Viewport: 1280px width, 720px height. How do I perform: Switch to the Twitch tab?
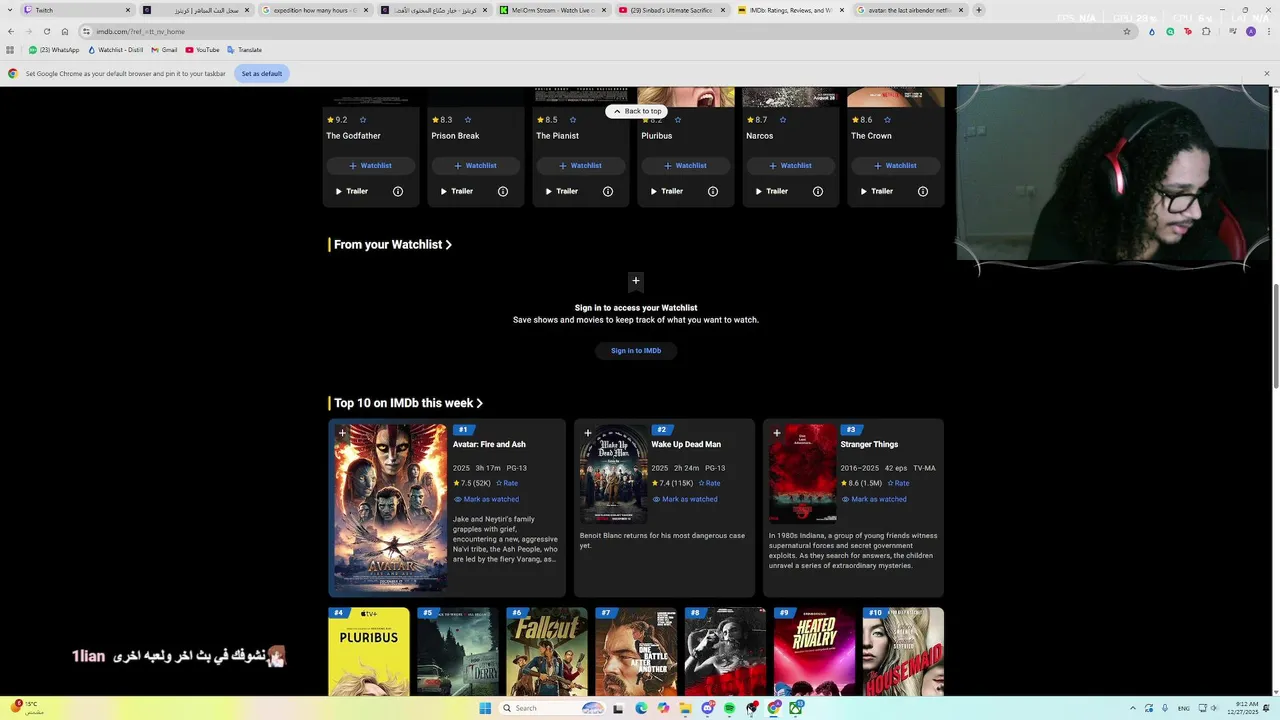[x=77, y=10]
